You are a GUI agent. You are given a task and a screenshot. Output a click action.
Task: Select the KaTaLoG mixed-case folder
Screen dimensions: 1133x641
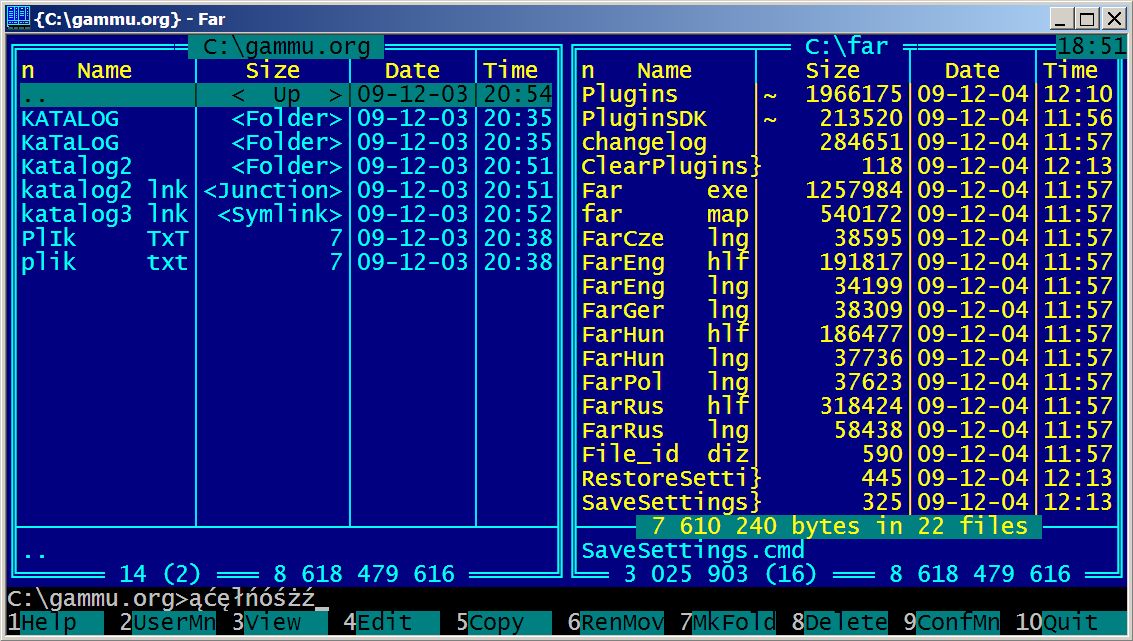(286, 142)
